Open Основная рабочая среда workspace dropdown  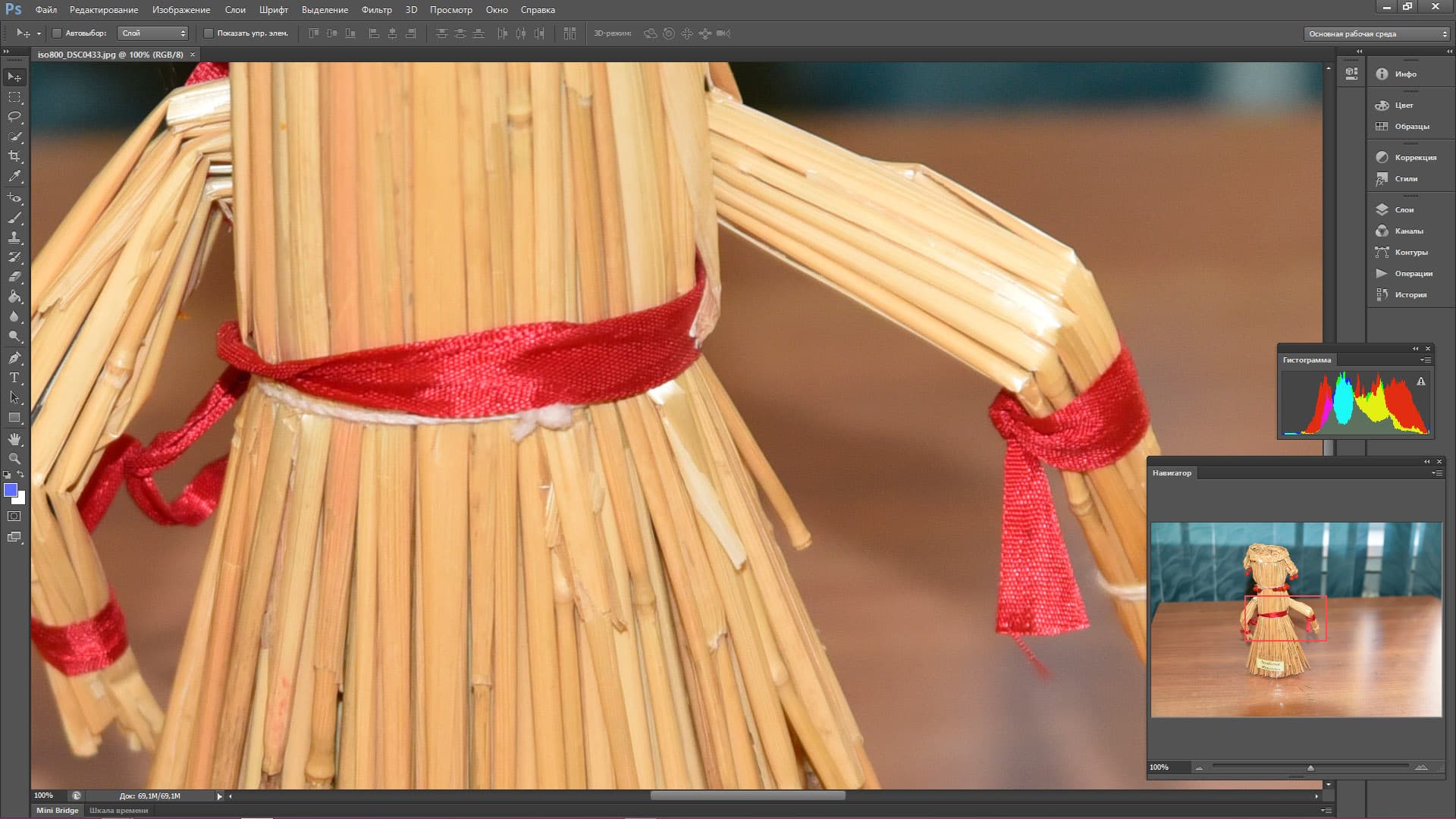1377,33
